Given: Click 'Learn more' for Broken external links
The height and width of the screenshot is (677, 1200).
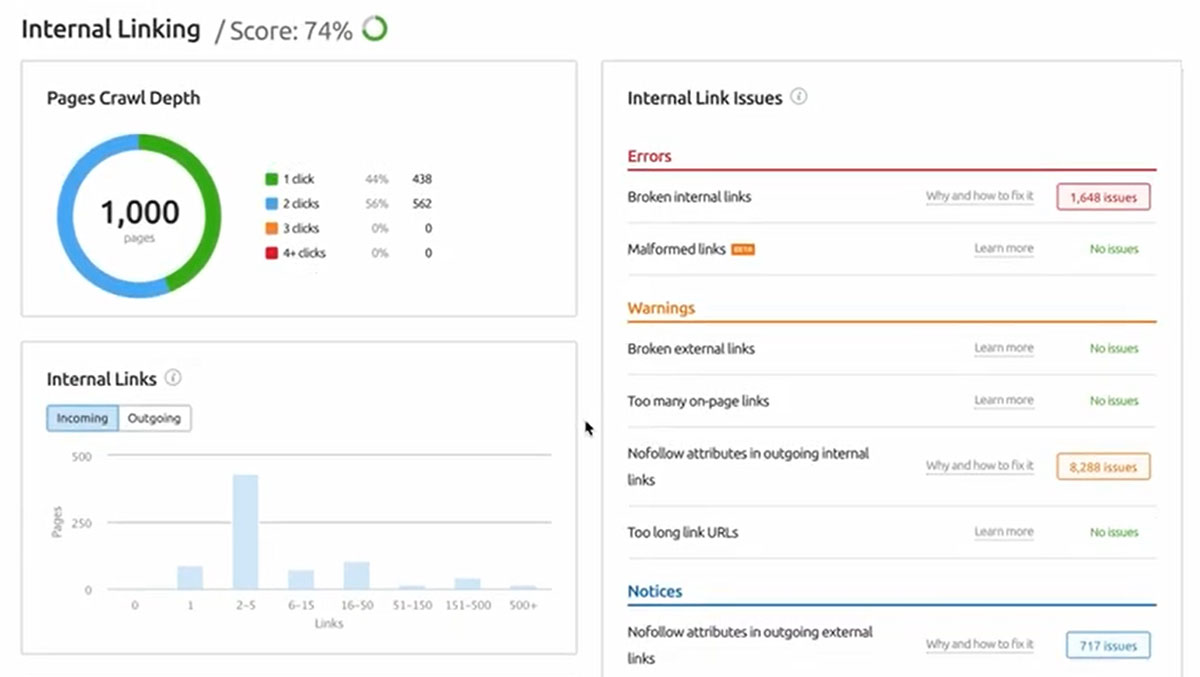Looking at the screenshot, I should coord(1004,348).
